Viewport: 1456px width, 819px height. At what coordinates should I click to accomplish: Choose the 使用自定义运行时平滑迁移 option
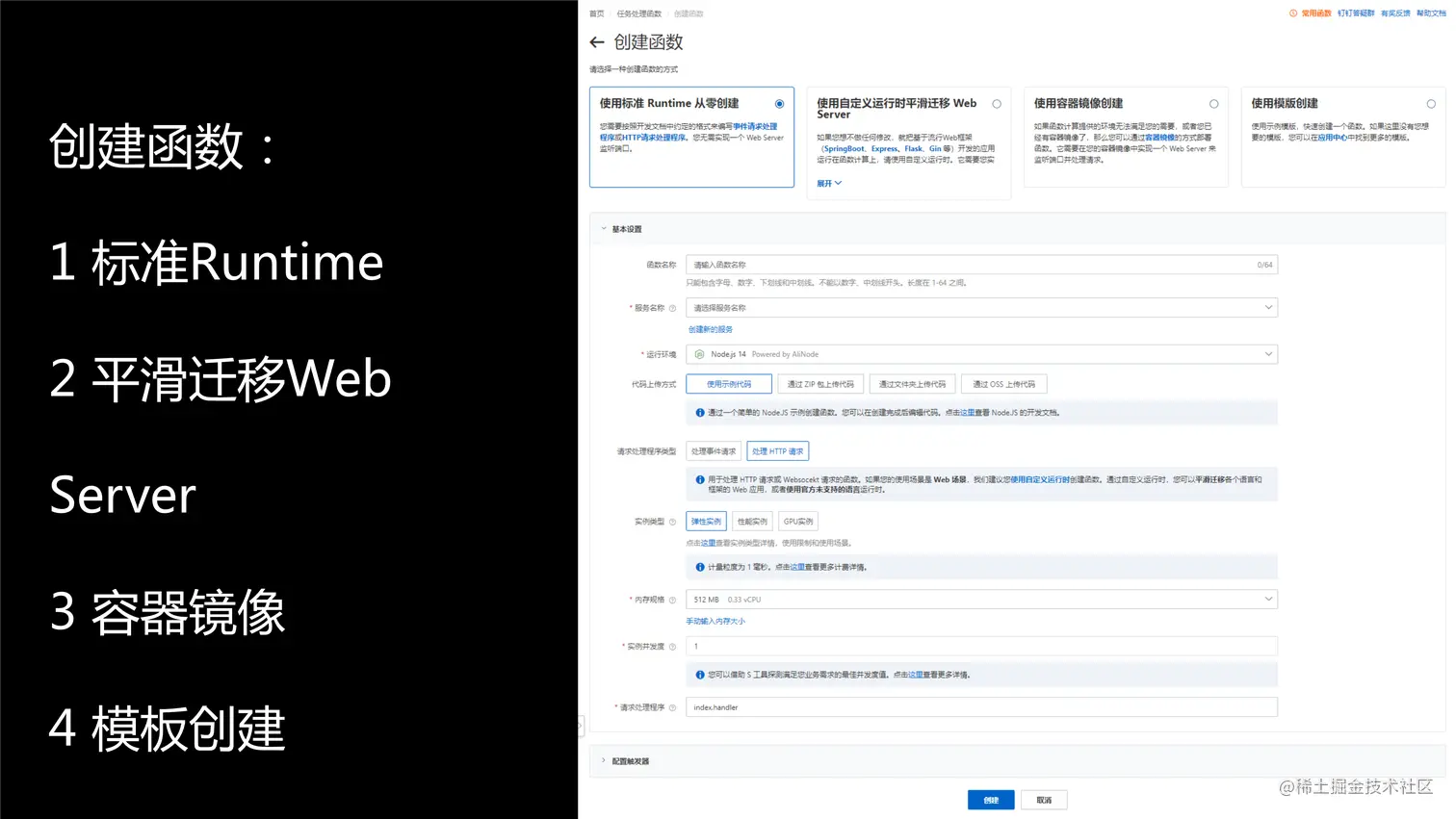point(997,103)
